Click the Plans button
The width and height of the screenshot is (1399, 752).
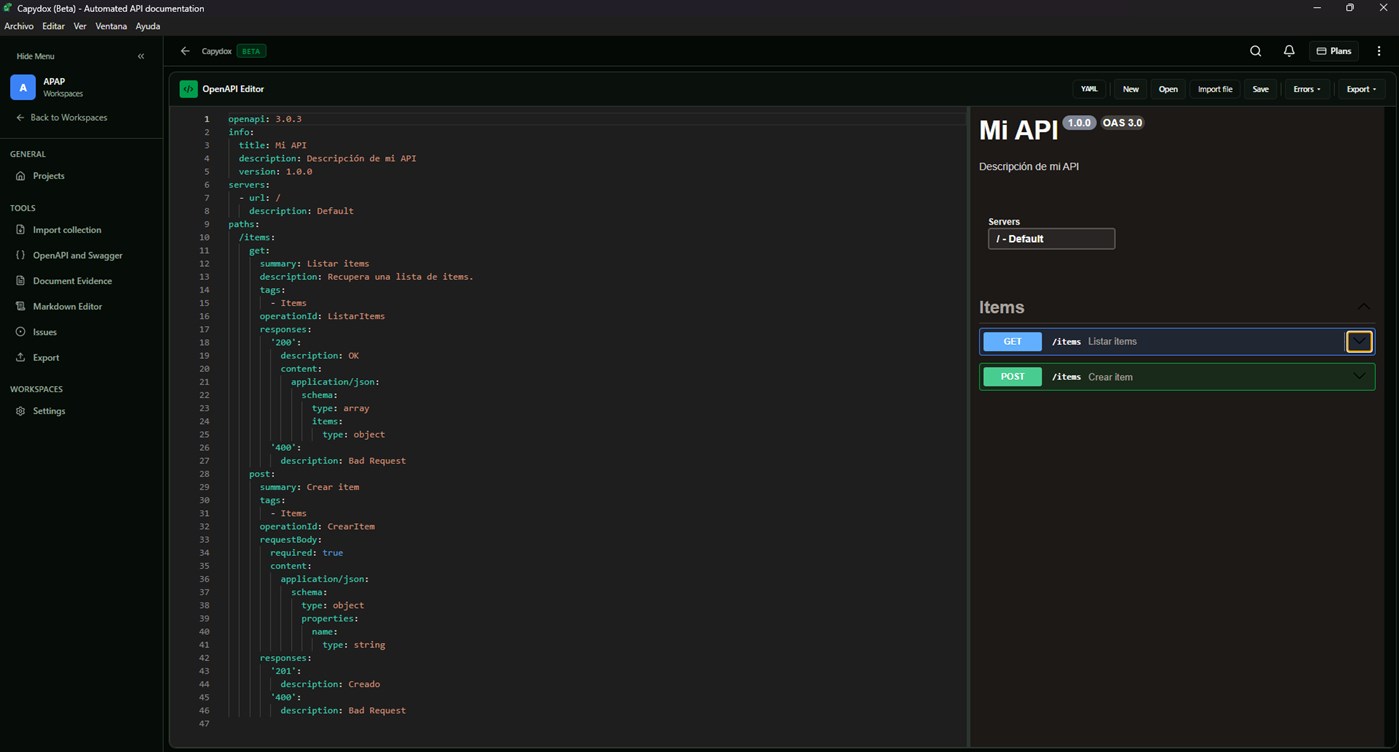tap(1334, 51)
